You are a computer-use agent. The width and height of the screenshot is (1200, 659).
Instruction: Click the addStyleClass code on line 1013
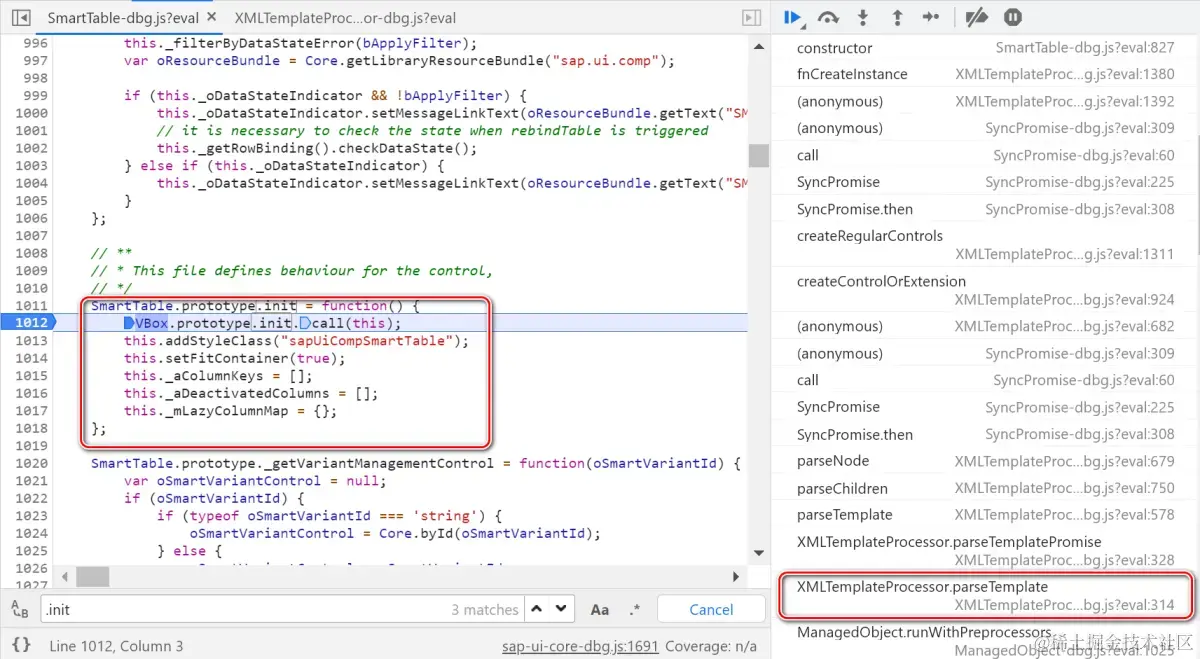pos(296,340)
